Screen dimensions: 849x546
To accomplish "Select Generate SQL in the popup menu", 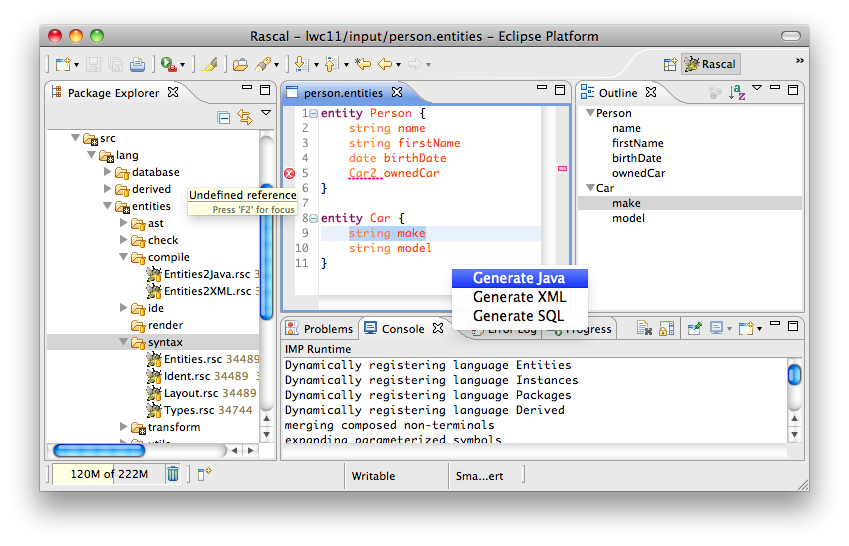I will pos(518,316).
